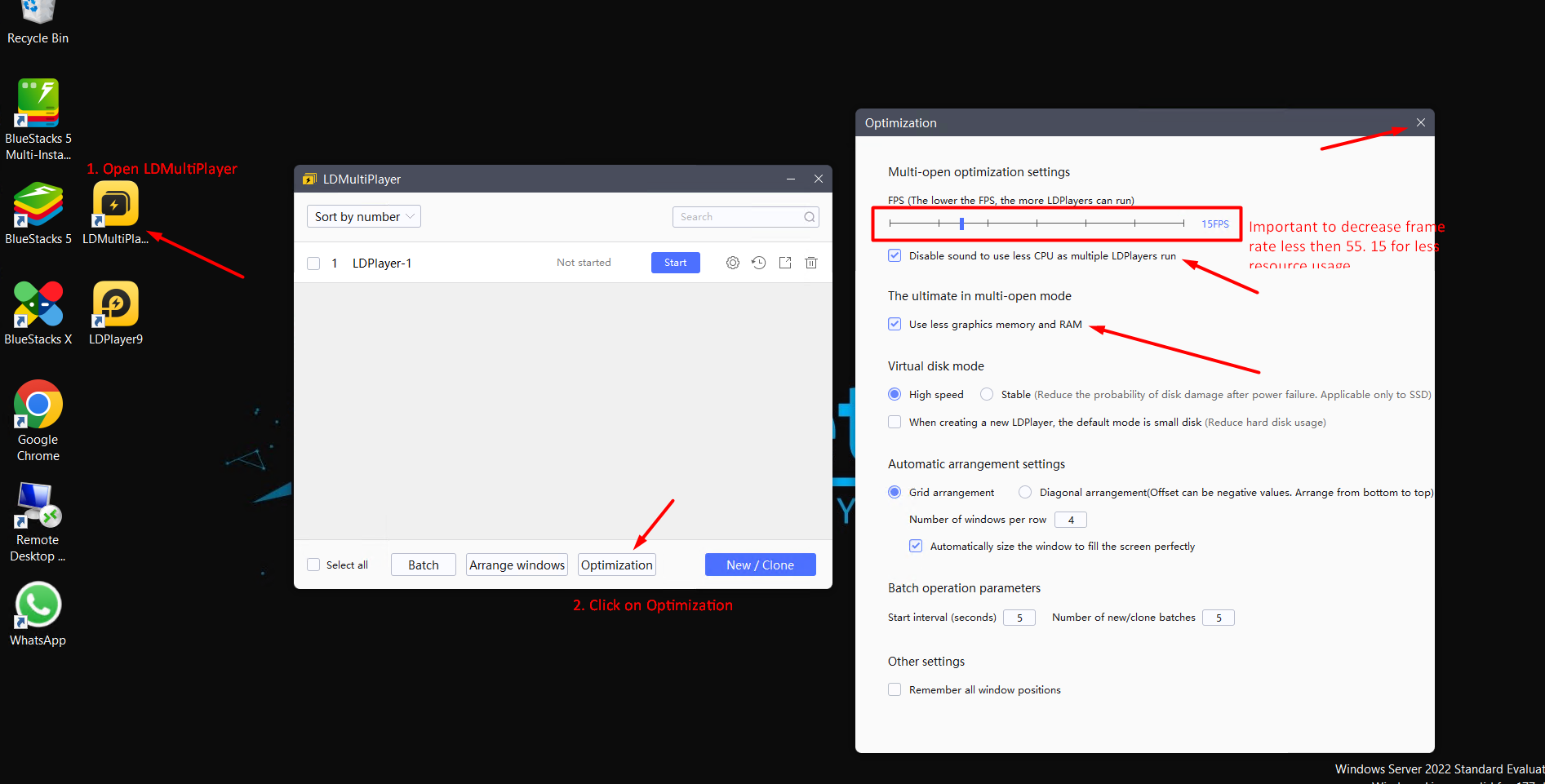The image size is (1545, 784).
Task: Delete LDPlayer-1 with the trash icon
Action: click(x=811, y=263)
